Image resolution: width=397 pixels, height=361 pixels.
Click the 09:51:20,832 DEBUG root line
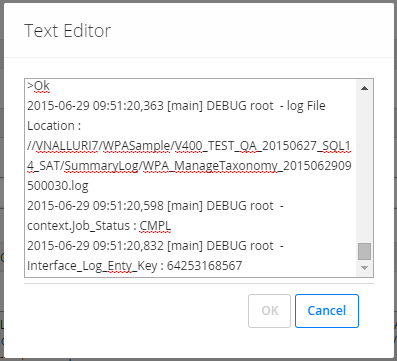(155, 246)
